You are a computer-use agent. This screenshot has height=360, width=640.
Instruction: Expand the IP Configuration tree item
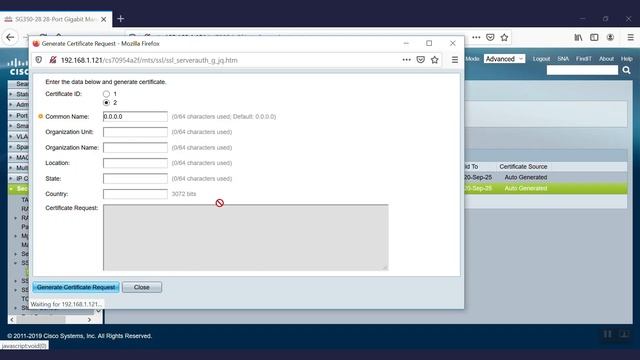(x=18, y=178)
